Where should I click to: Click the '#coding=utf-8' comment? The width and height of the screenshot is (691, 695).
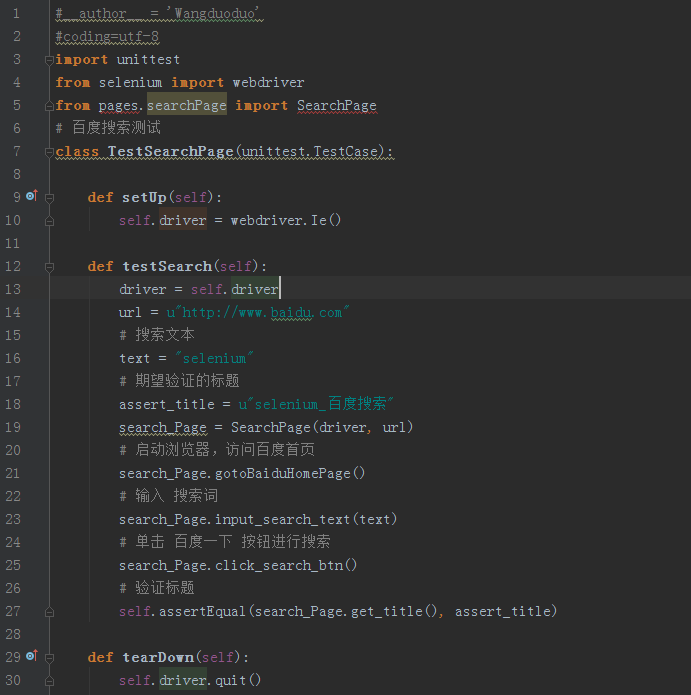(107, 37)
